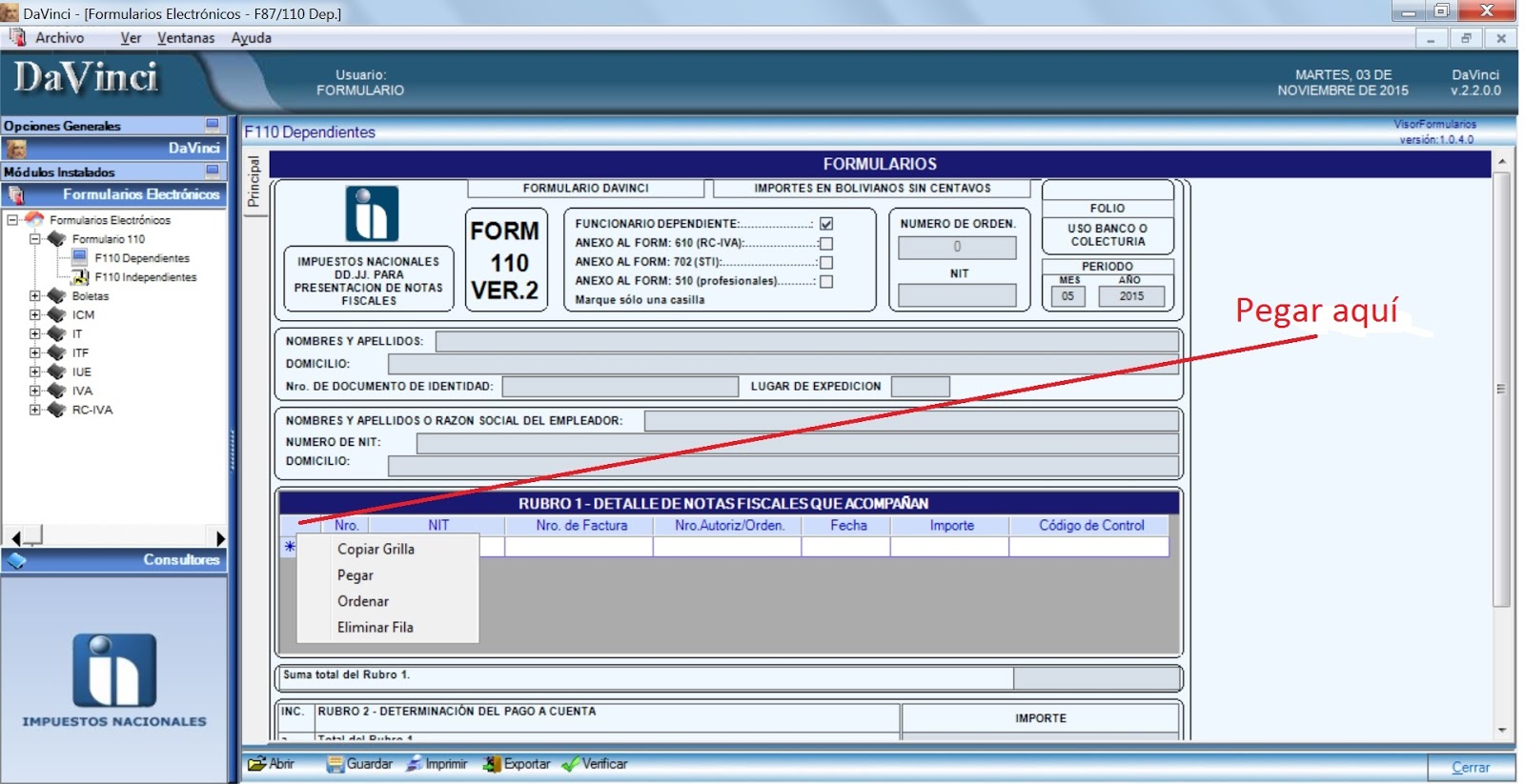Expand the IT tree node
The image size is (1525, 784).
(35, 333)
